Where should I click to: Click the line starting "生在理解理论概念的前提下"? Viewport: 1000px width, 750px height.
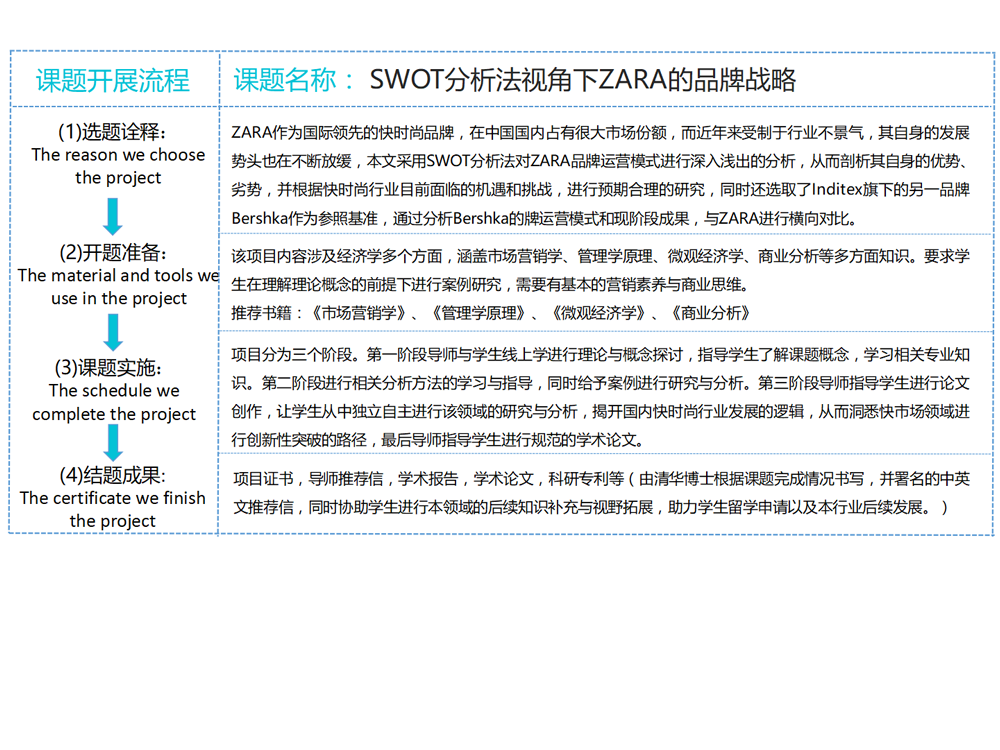coord(489,284)
